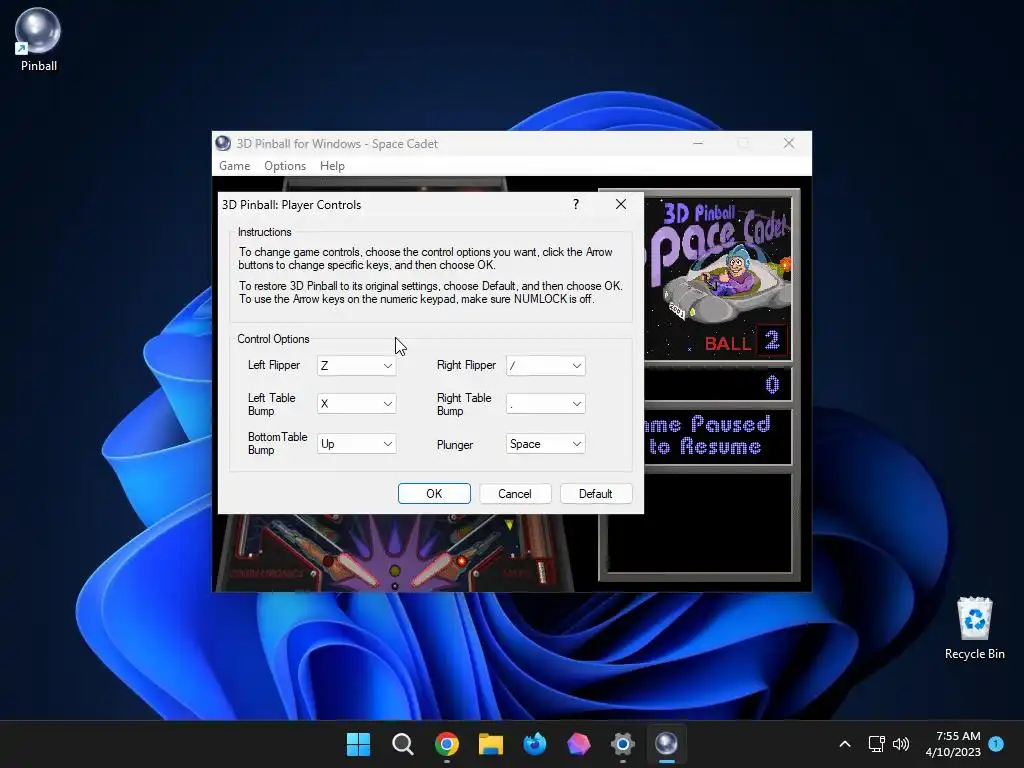Click the Windows Start button

pyautogui.click(x=358, y=744)
